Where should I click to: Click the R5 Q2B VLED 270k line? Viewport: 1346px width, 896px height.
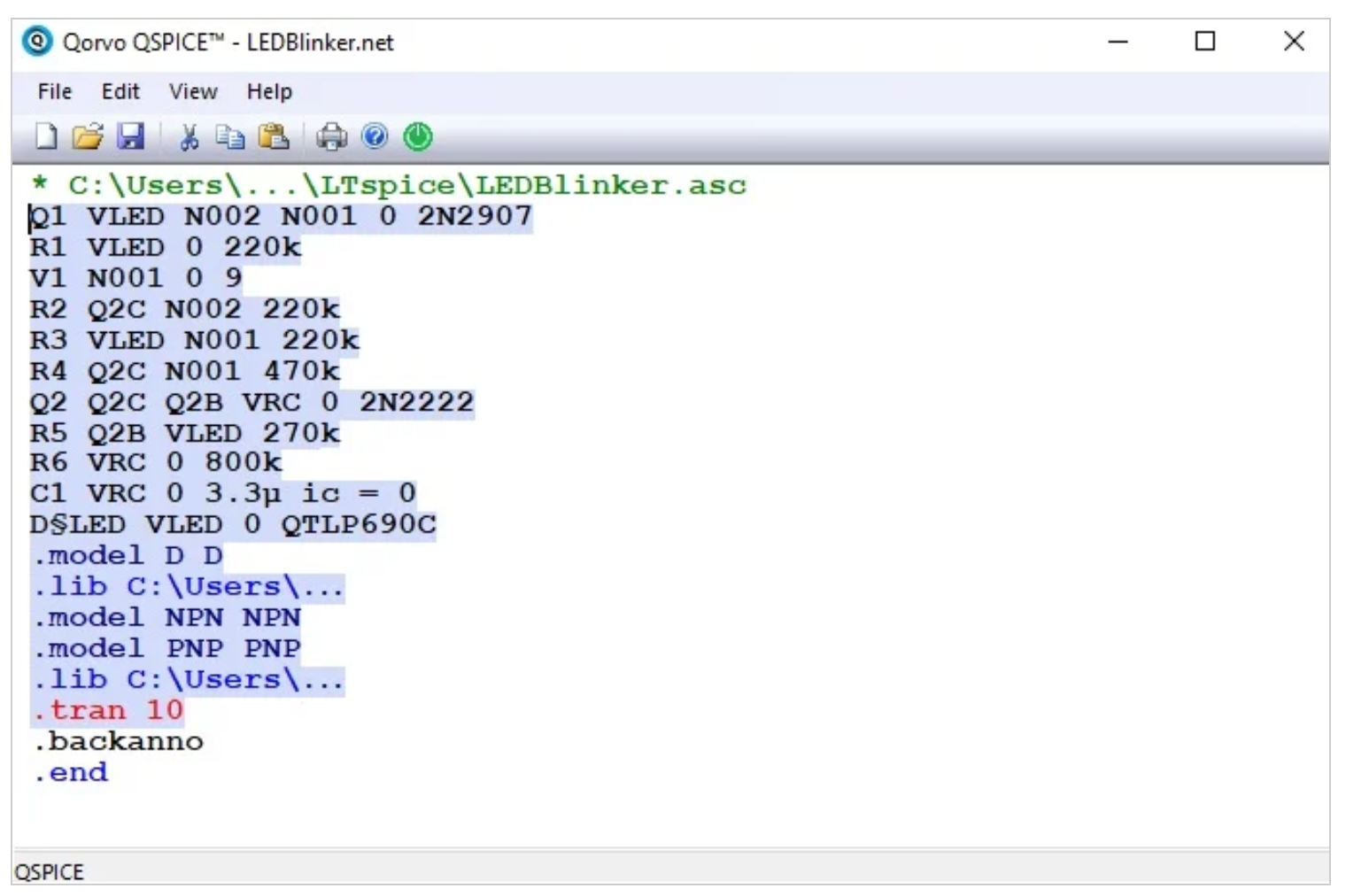coord(185,434)
